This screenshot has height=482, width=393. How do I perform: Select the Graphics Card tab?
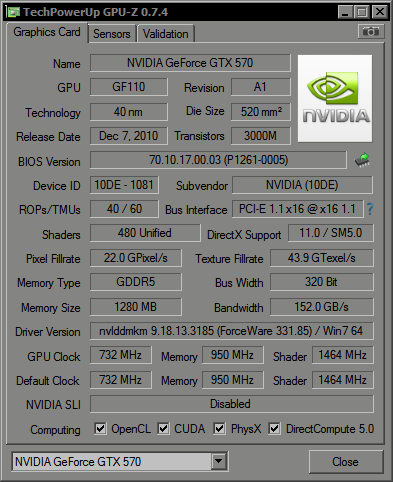click(47, 32)
